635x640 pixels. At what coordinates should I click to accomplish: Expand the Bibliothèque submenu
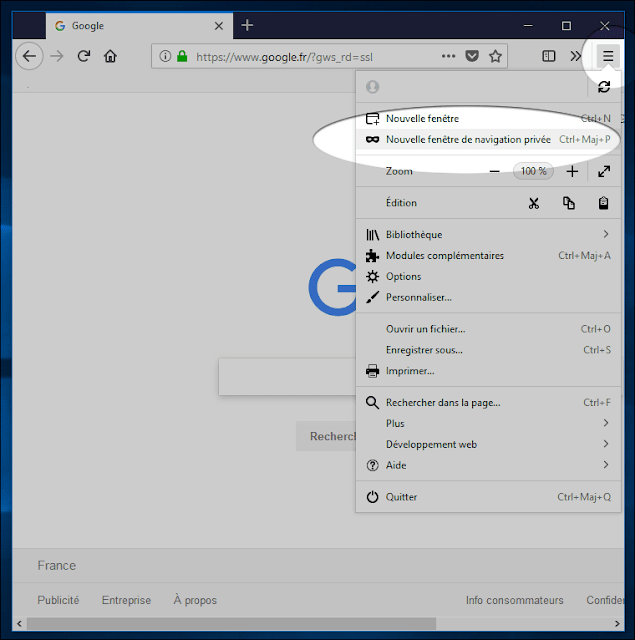click(x=488, y=234)
